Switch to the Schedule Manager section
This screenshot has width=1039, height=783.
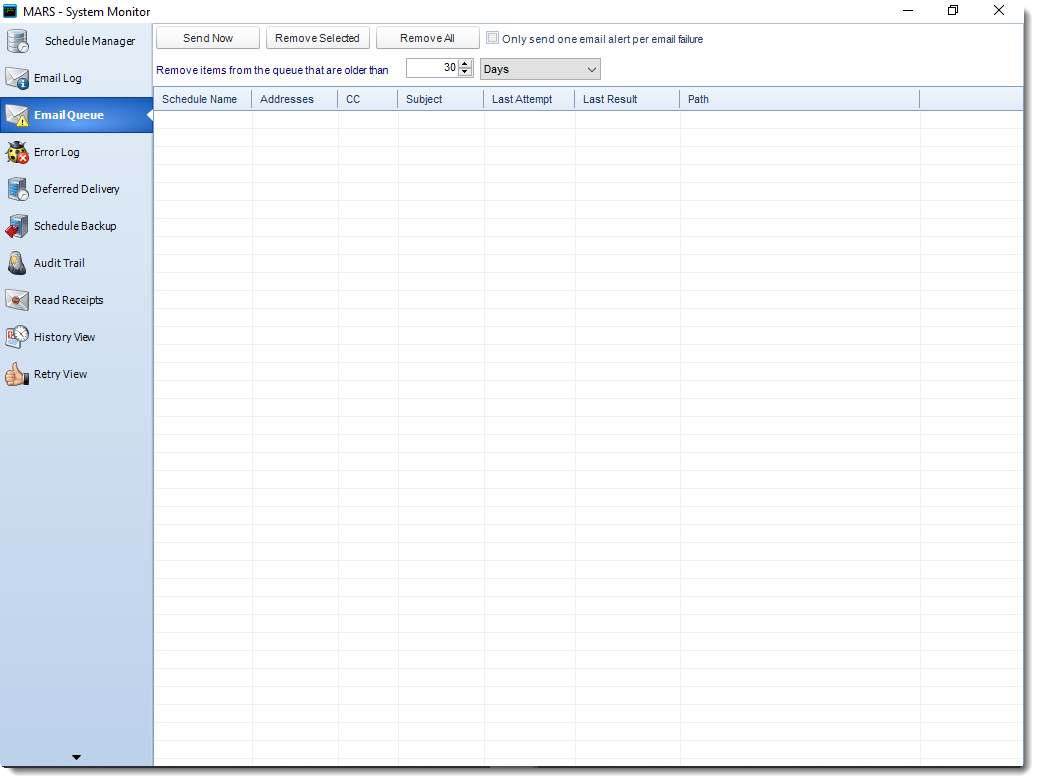(x=90, y=41)
